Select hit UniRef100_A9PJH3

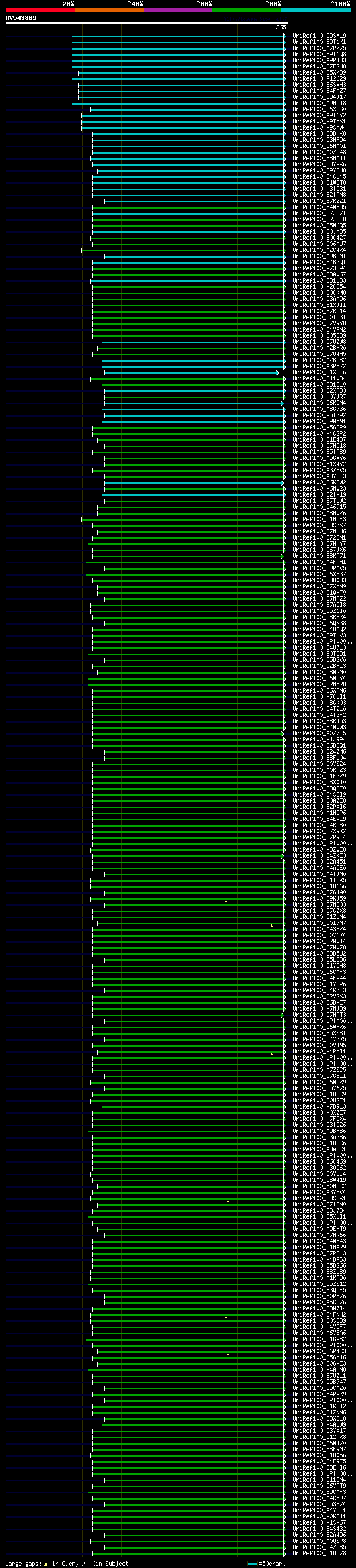(319, 60)
